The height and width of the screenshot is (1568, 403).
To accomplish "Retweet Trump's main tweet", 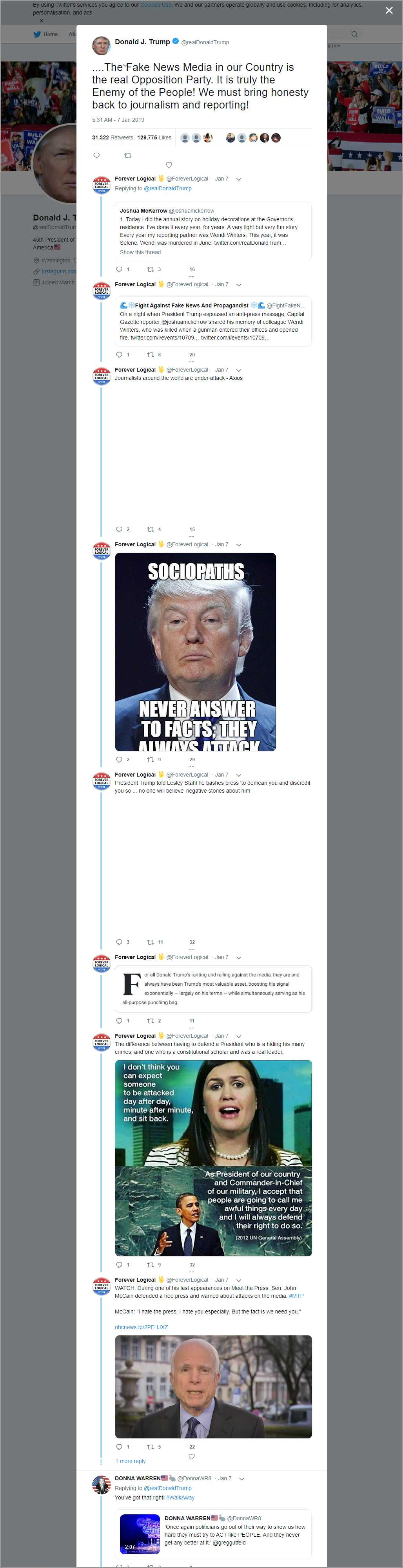I will click(x=127, y=155).
